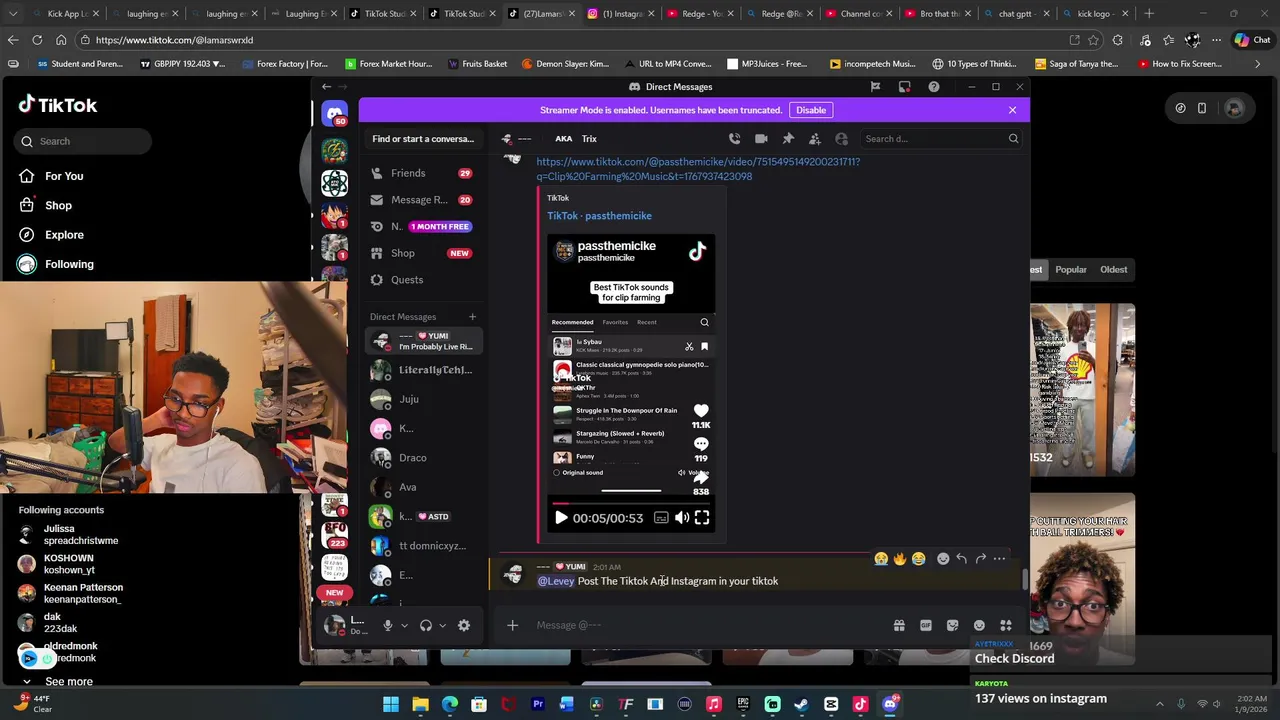Open TikTok Following page

[x=68, y=264]
